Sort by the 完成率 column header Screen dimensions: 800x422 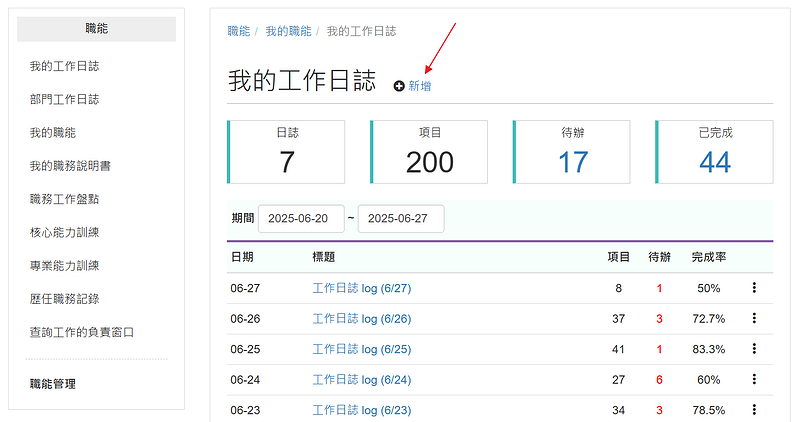click(708, 257)
